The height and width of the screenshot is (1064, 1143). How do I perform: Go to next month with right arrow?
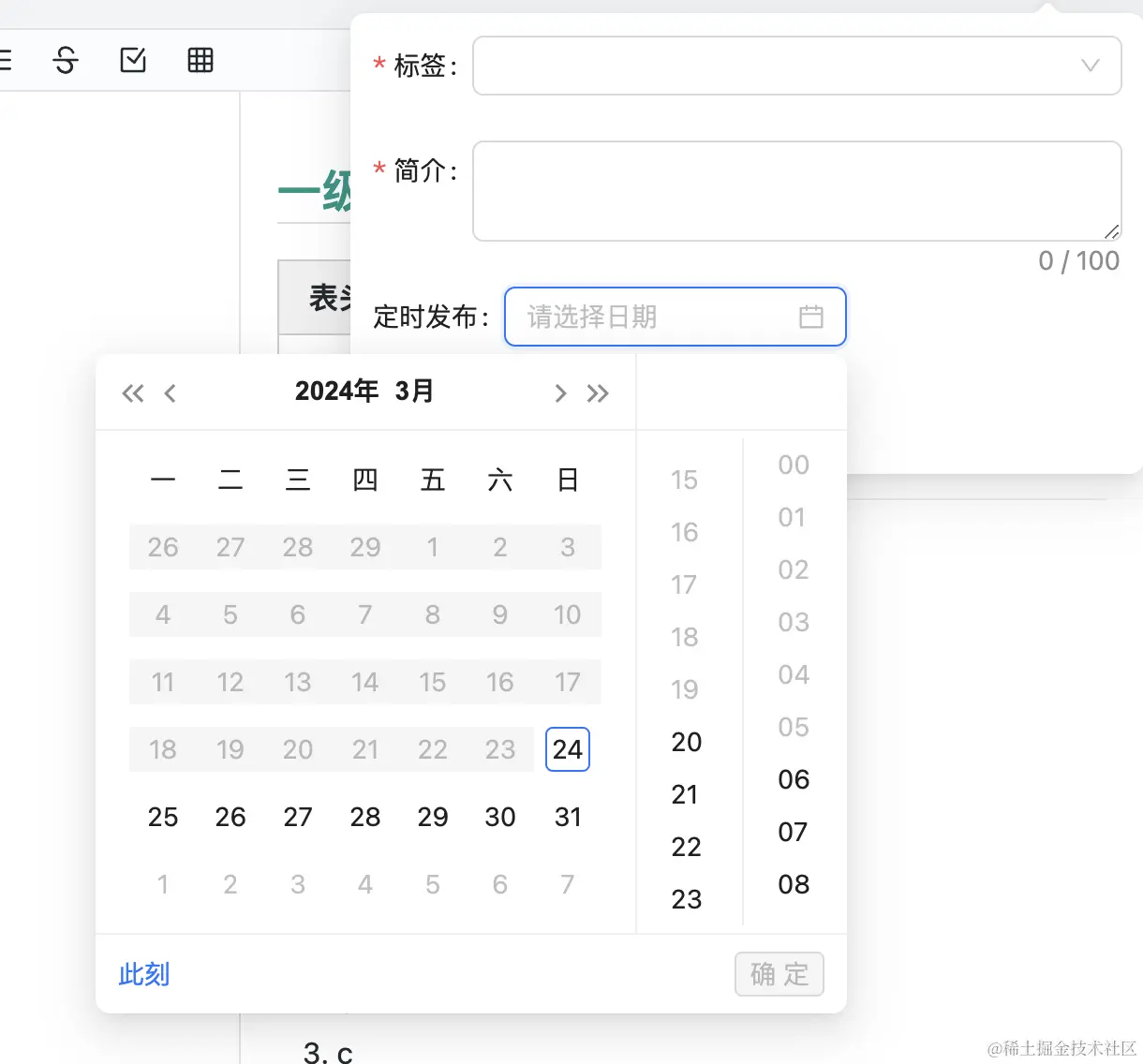[x=560, y=392]
